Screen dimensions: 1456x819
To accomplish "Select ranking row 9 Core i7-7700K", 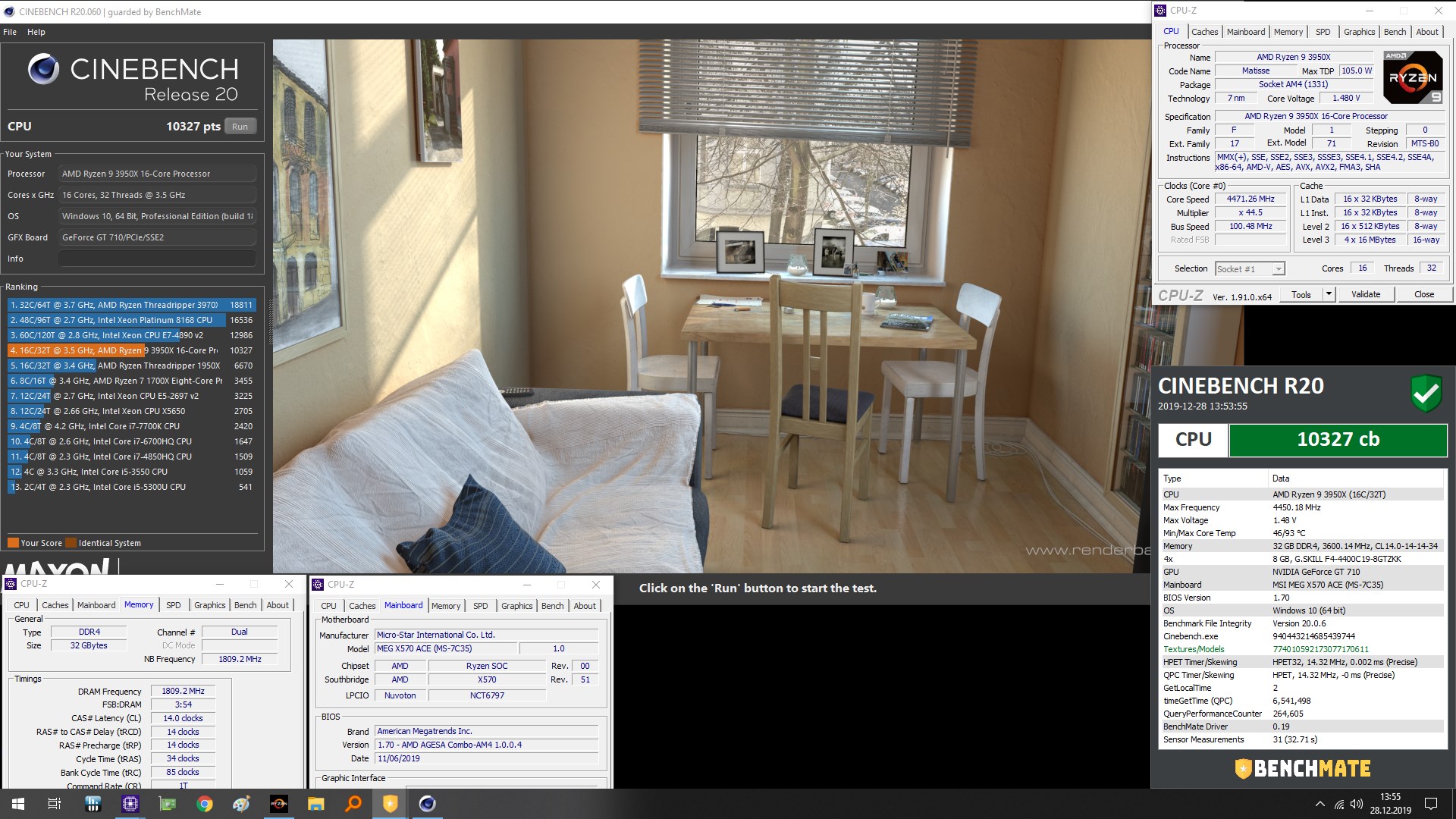I will coord(132,426).
